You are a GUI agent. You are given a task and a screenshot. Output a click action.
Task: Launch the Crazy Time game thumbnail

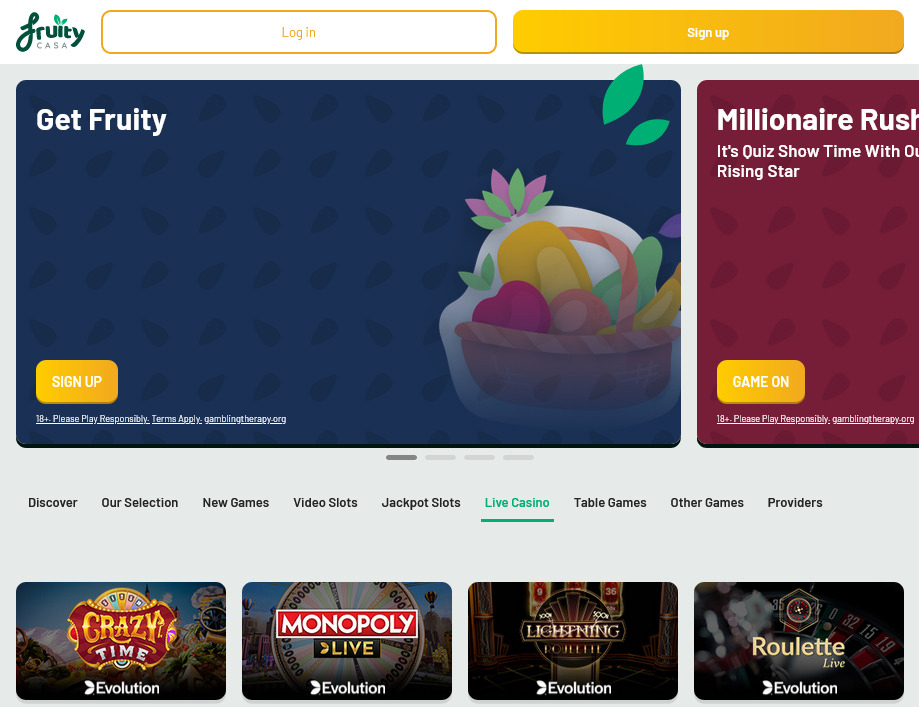pyautogui.click(x=121, y=641)
